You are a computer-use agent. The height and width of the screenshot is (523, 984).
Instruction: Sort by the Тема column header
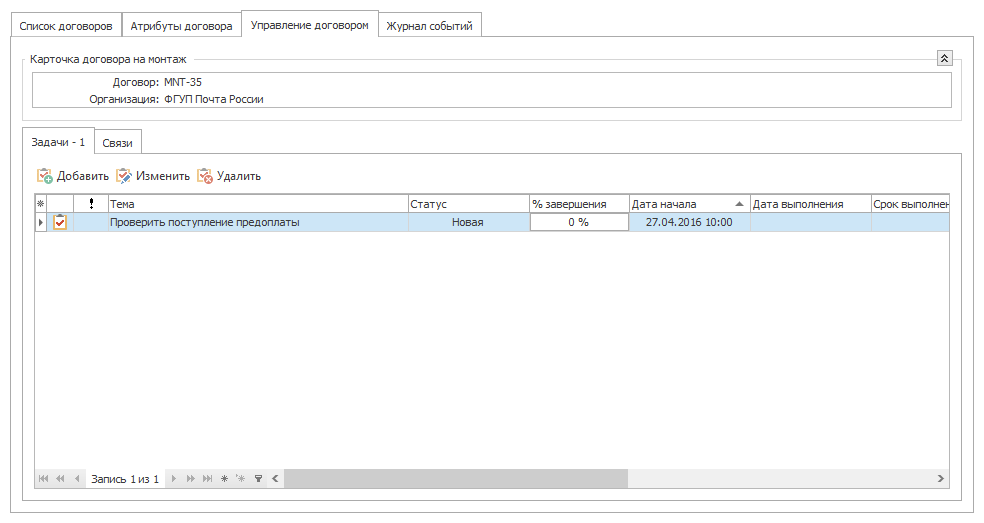pyautogui.click(x=258, y=203)
